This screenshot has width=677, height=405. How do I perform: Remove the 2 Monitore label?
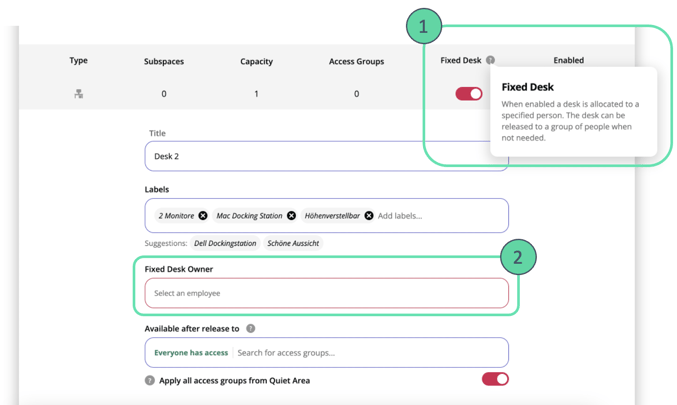203,216
